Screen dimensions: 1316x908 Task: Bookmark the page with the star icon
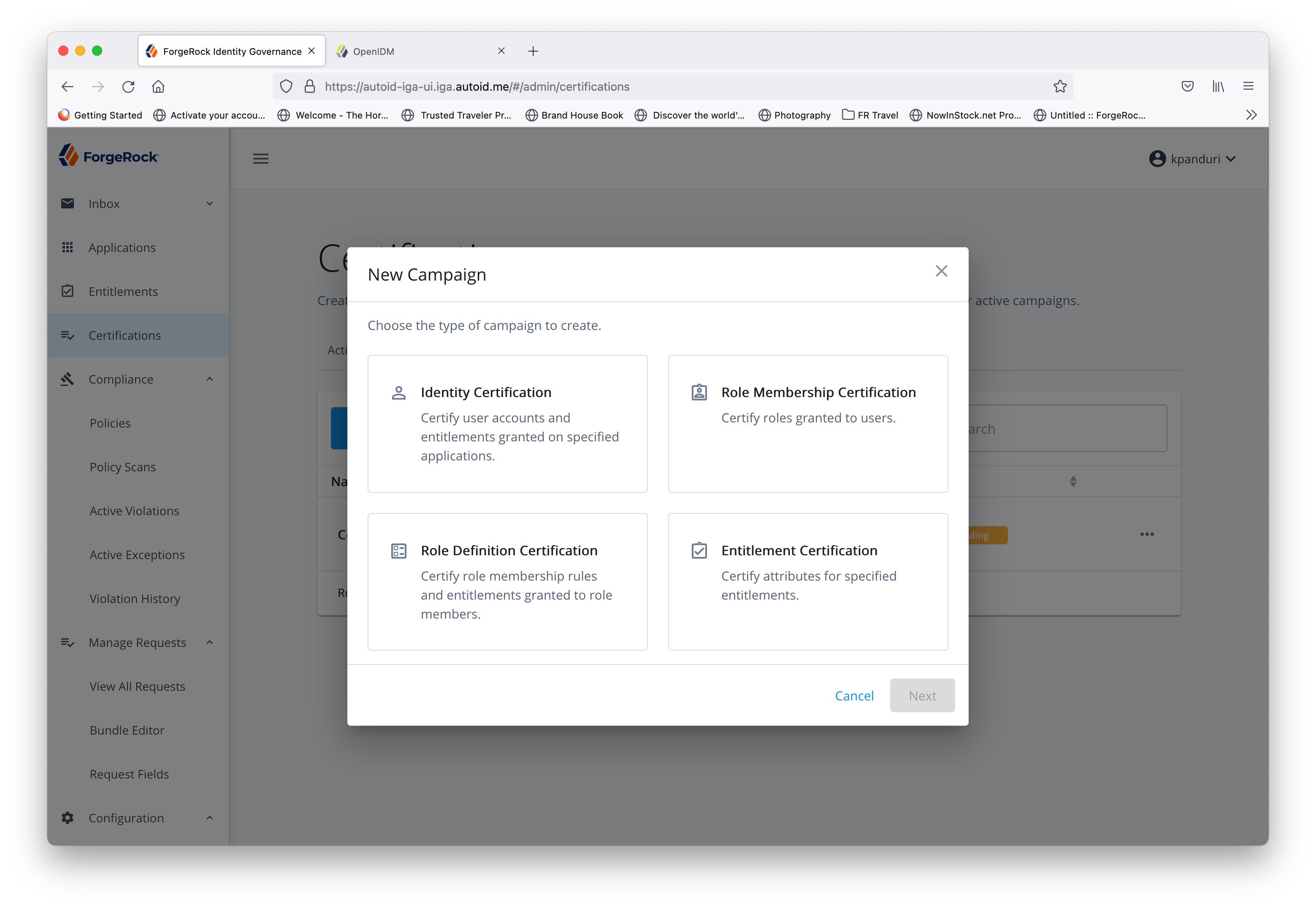(1059, 86)
